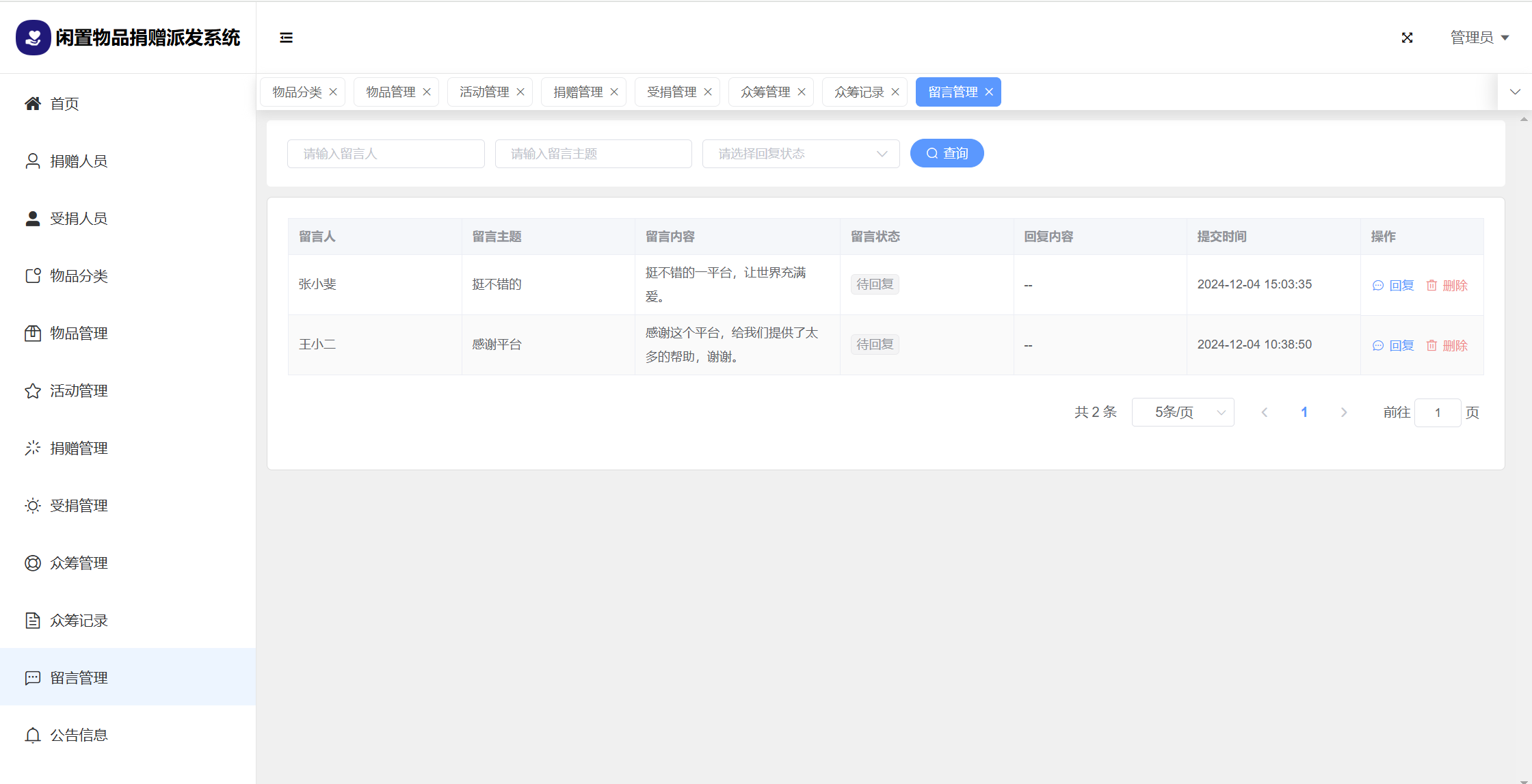Click the 请输入留言人 input field
Viewport: 1532px width, 784px height.
[386, 154]
